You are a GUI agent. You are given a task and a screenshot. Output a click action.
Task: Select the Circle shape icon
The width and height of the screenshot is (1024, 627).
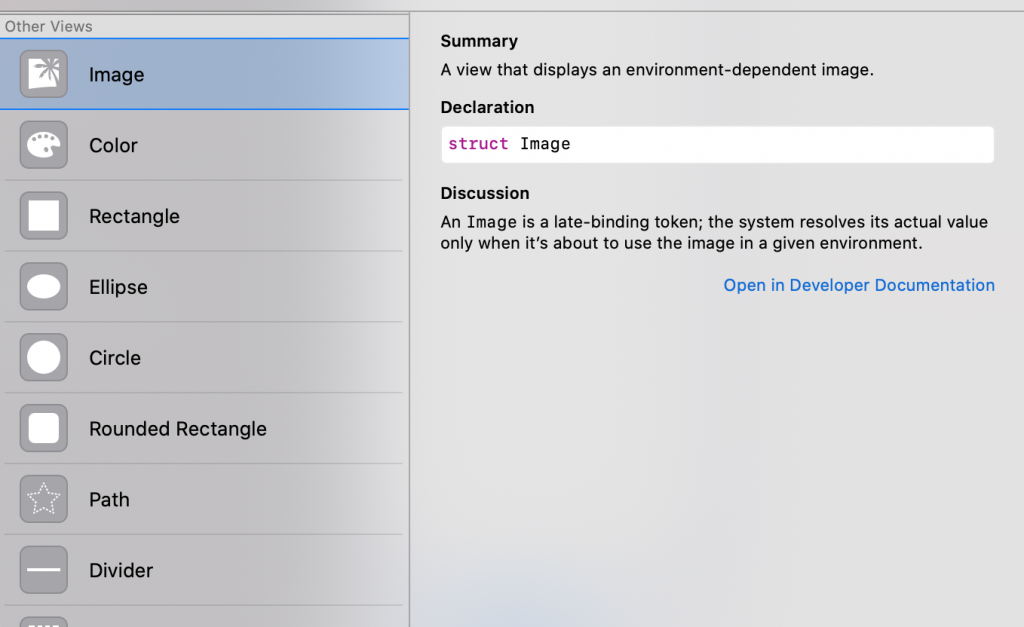pyautogui.click(x=44, y=358)
